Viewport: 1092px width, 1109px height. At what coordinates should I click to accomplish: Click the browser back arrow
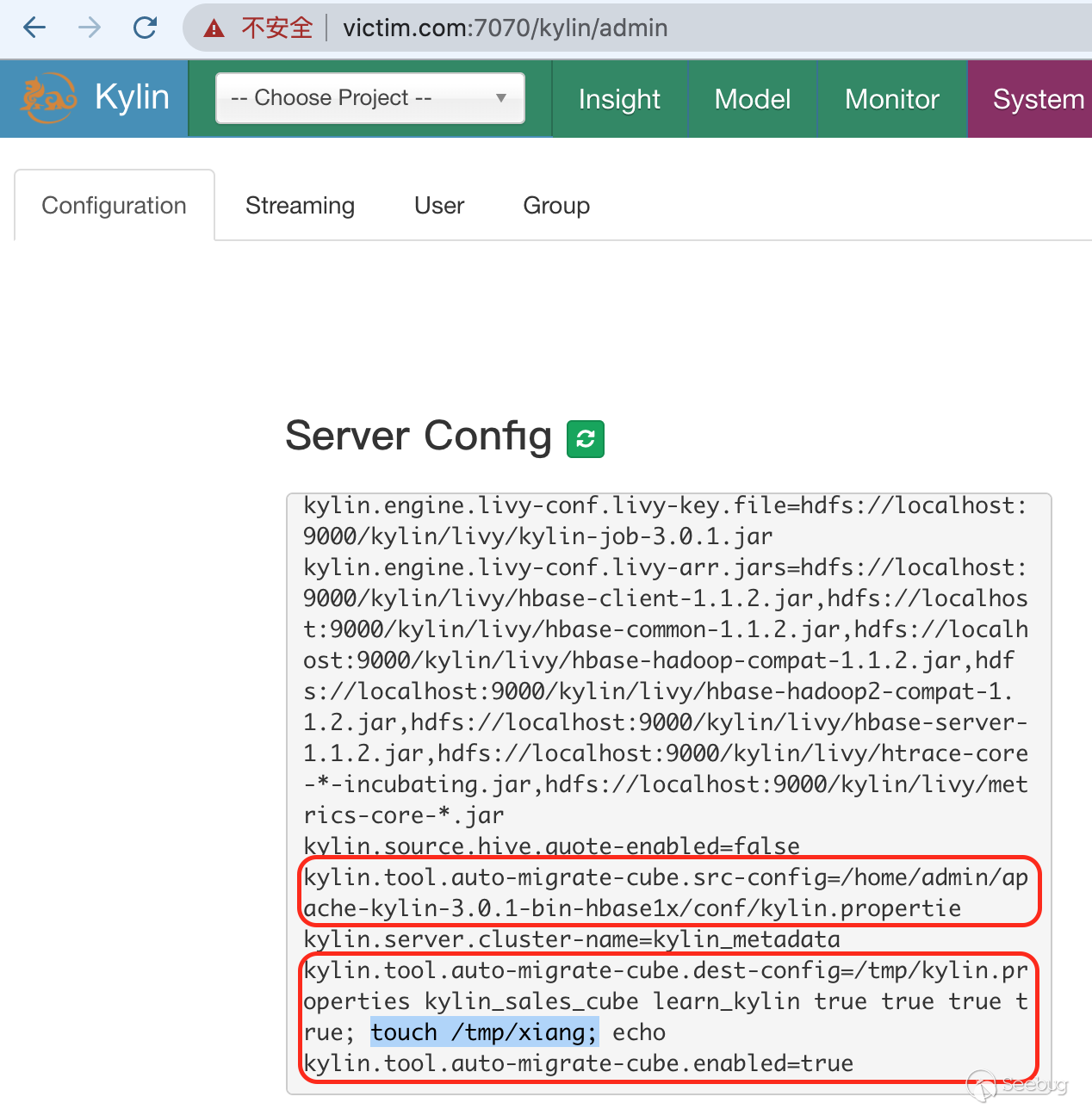coord(34,28)
